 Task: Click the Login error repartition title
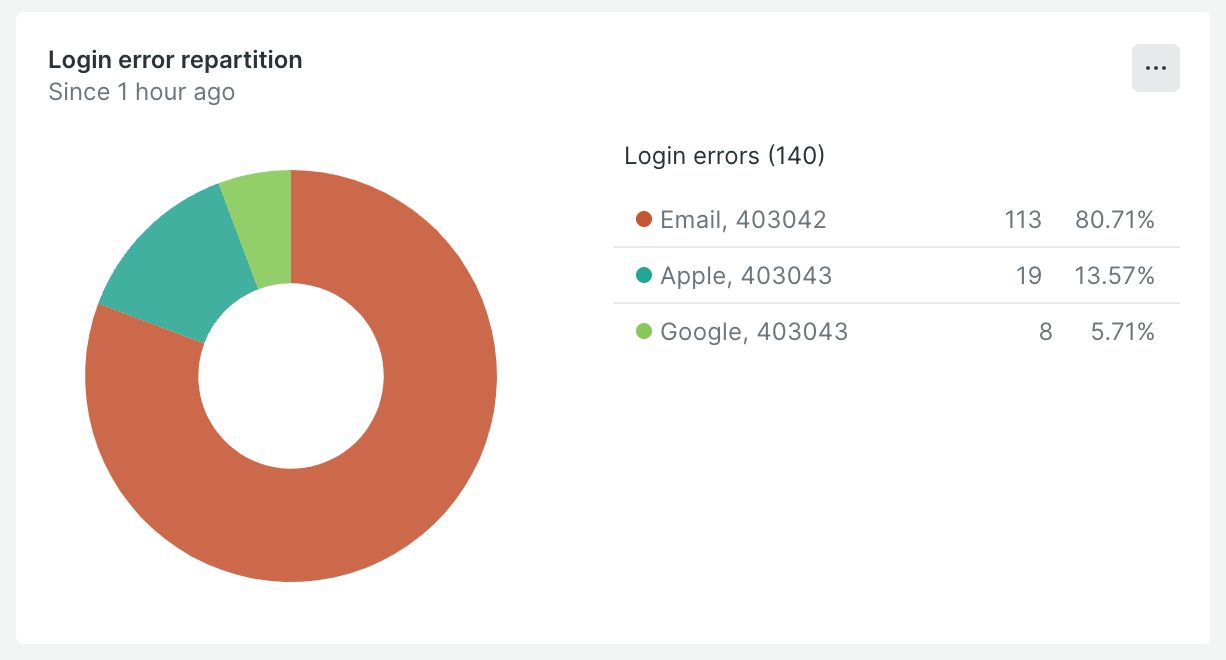[x=175, y=60]
